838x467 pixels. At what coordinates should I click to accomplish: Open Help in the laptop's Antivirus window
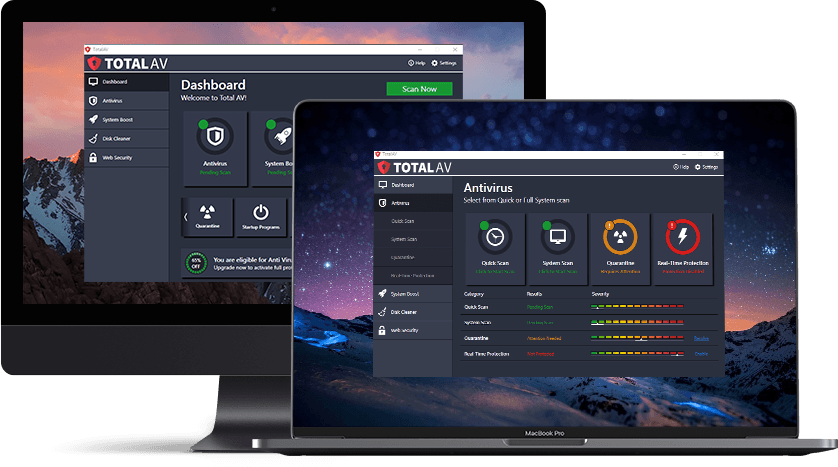click(x=681, y=167)
